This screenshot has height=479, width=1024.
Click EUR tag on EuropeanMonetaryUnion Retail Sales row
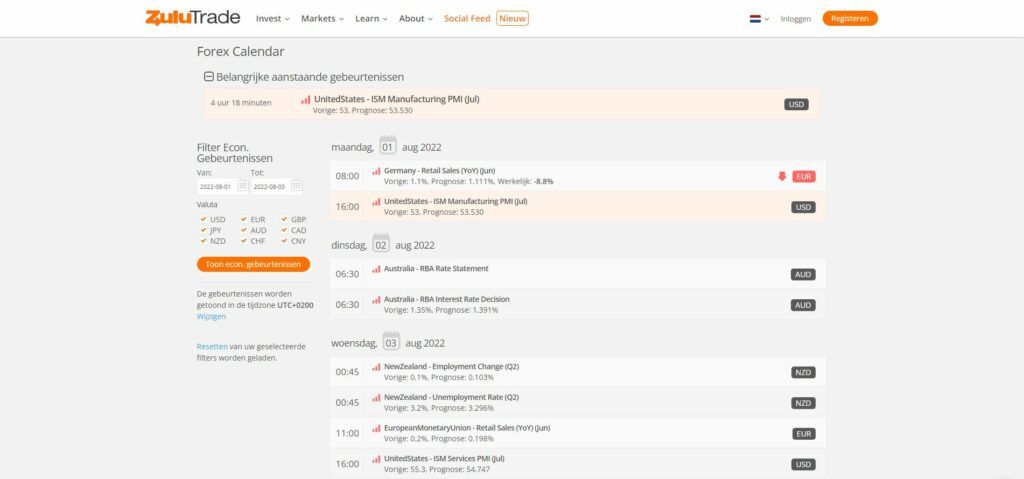click(804, 434)
